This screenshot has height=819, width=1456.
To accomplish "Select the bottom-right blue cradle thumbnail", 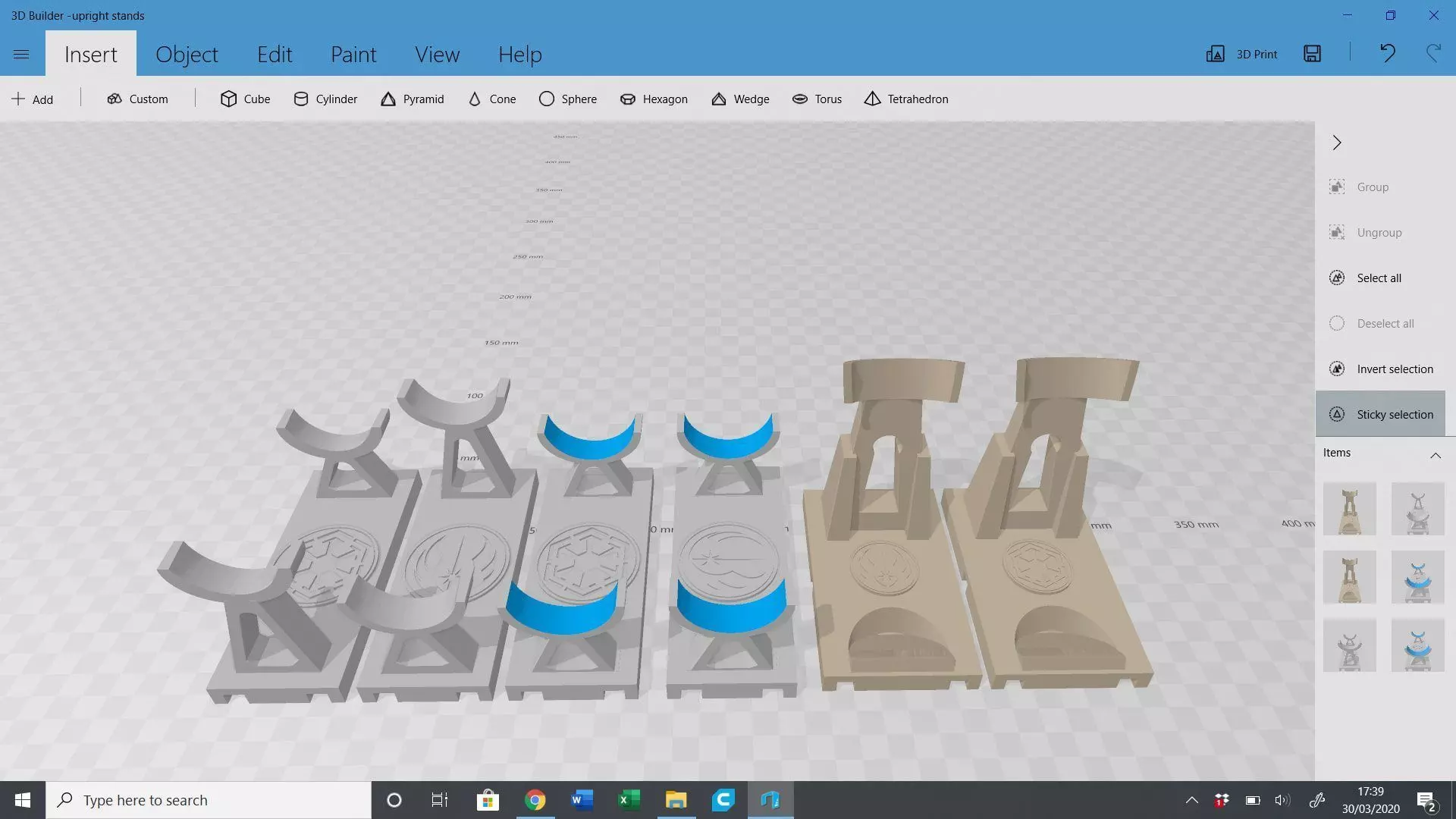I will [x=1417, y=645].
